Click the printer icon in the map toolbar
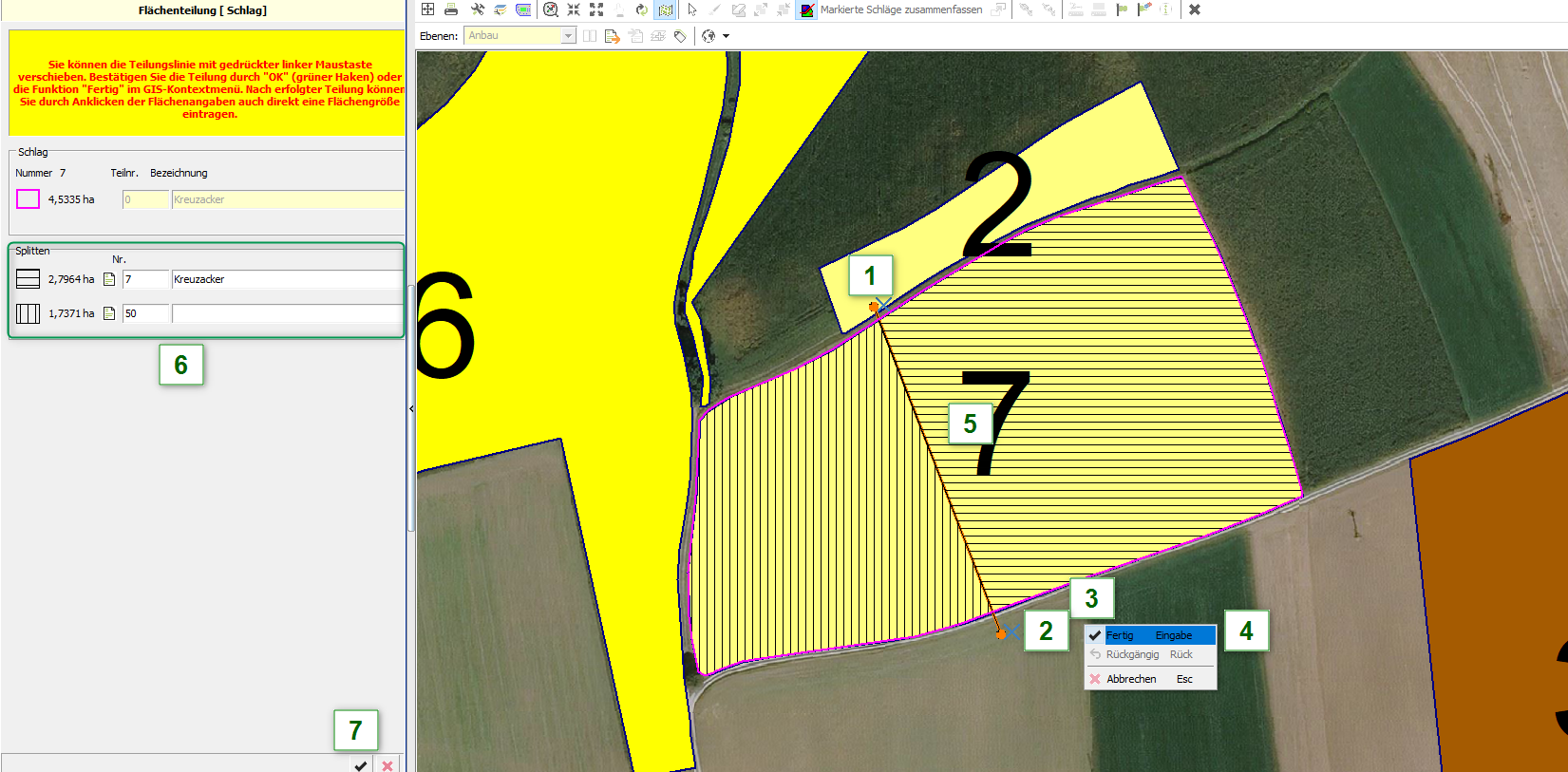The width and height of the screenshot is (1568, 772). click(451, 9)
